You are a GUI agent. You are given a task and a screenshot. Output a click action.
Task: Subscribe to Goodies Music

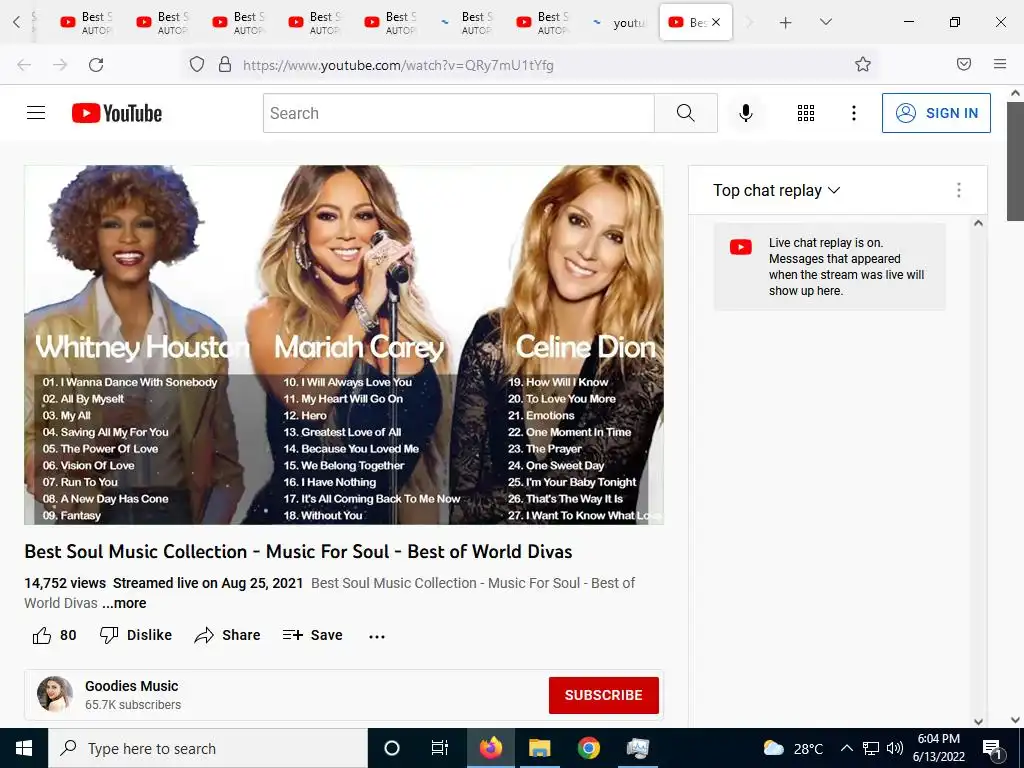[603, 695]
